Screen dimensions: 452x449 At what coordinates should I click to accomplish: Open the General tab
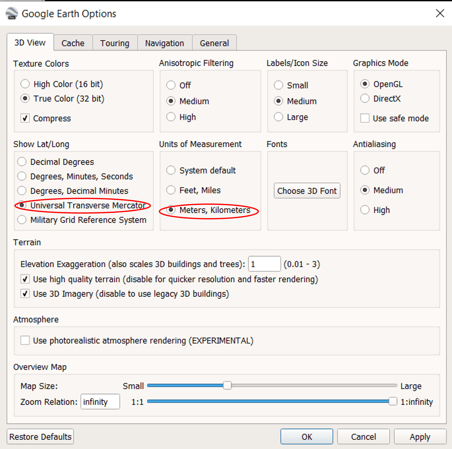tap(214, 43)
